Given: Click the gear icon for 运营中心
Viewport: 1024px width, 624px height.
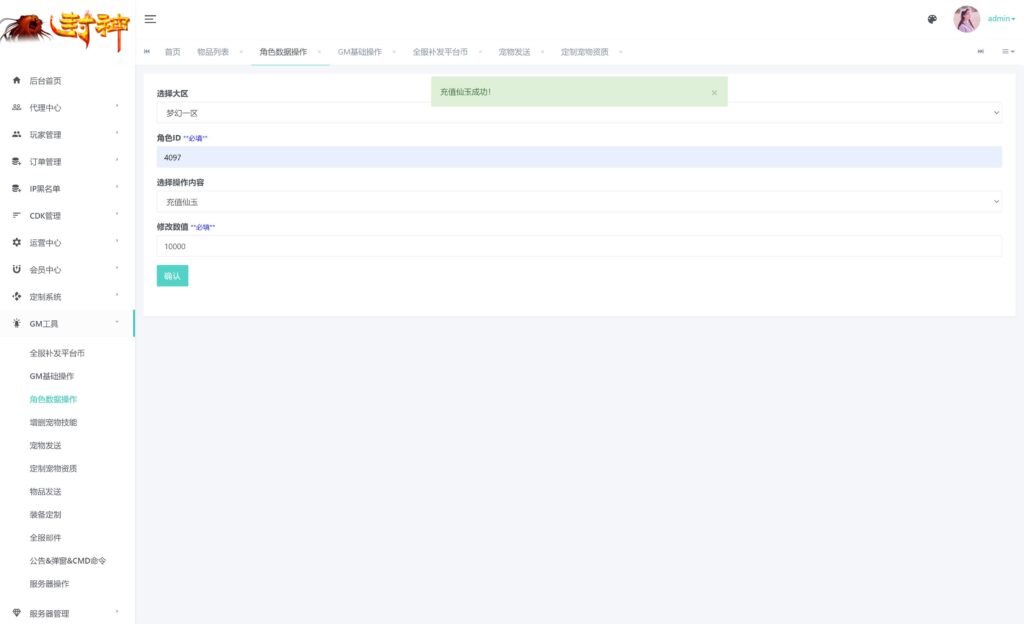Looking at the screenshot, I should pyautogui.click(x=16, y=242).
